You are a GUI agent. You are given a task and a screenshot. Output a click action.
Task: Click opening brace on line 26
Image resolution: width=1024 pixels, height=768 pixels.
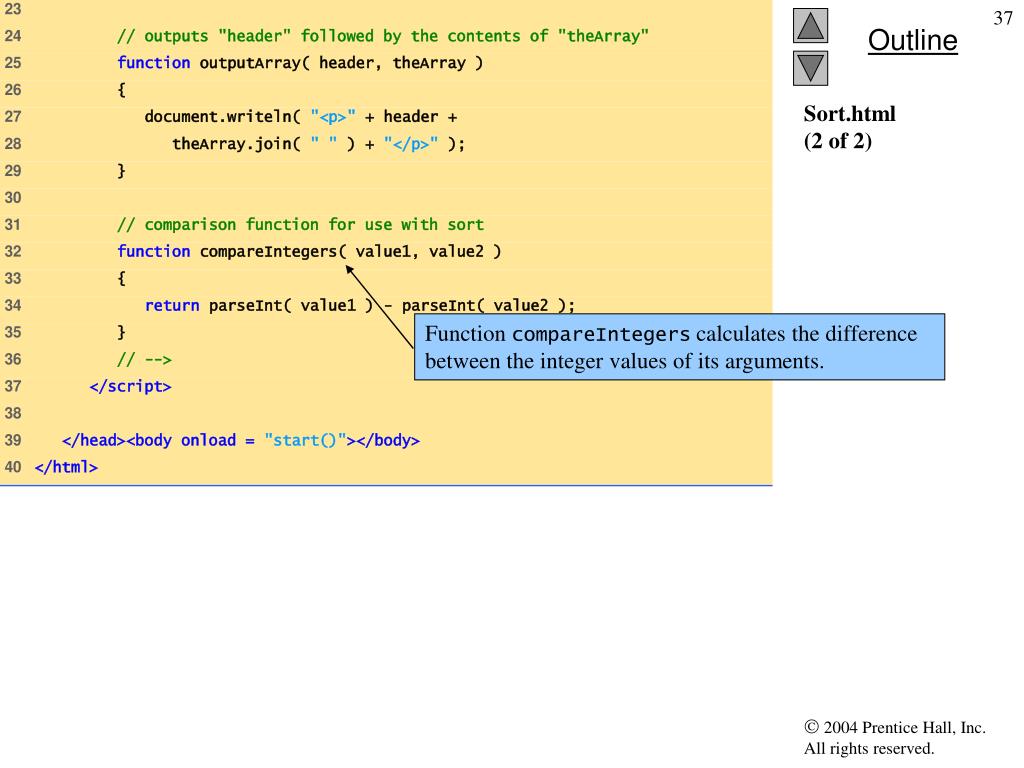coord(121,90)
